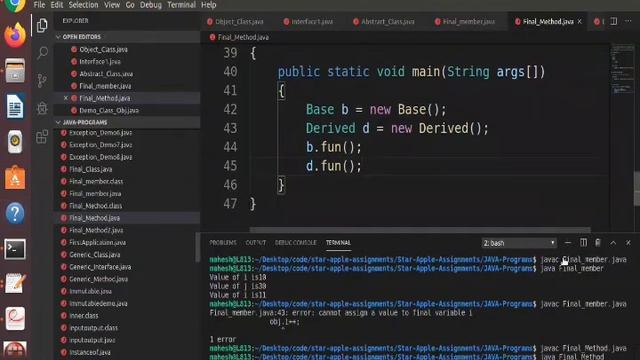The height and width of the screenshot is (360, 640).
Task: Open Instanceof.java in file tree
Action: tap(89, 353)
